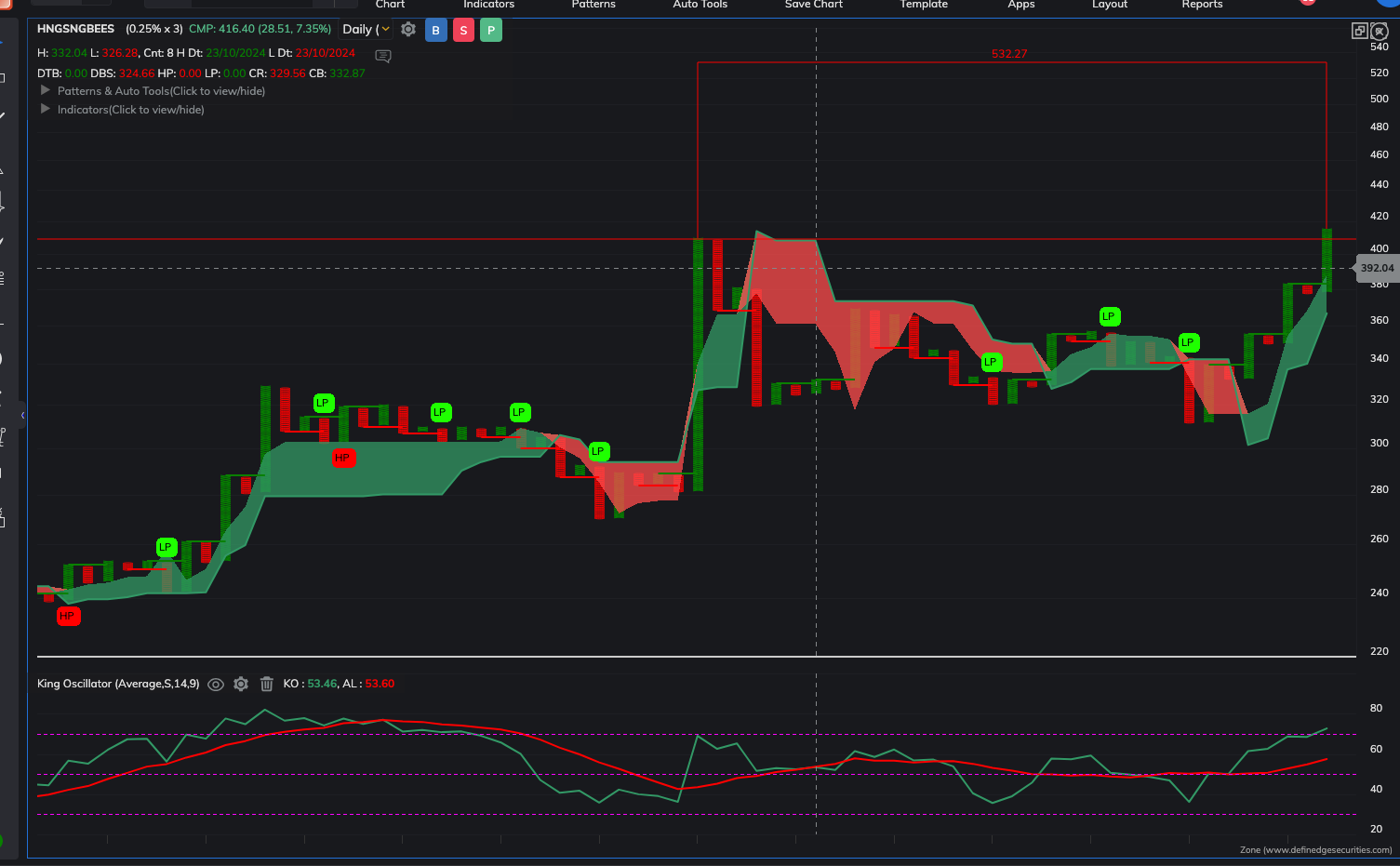Click the King Oscillator (Average,S,14,9) title

[x=118, y=684]
